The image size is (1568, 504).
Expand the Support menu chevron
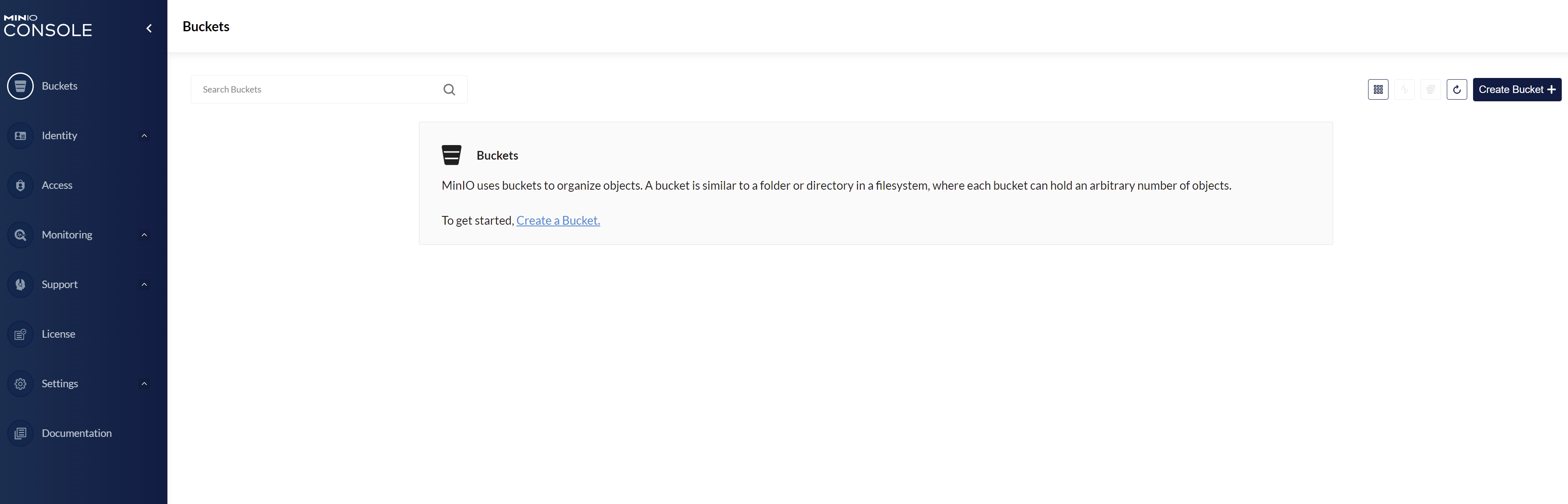[144, 285]
